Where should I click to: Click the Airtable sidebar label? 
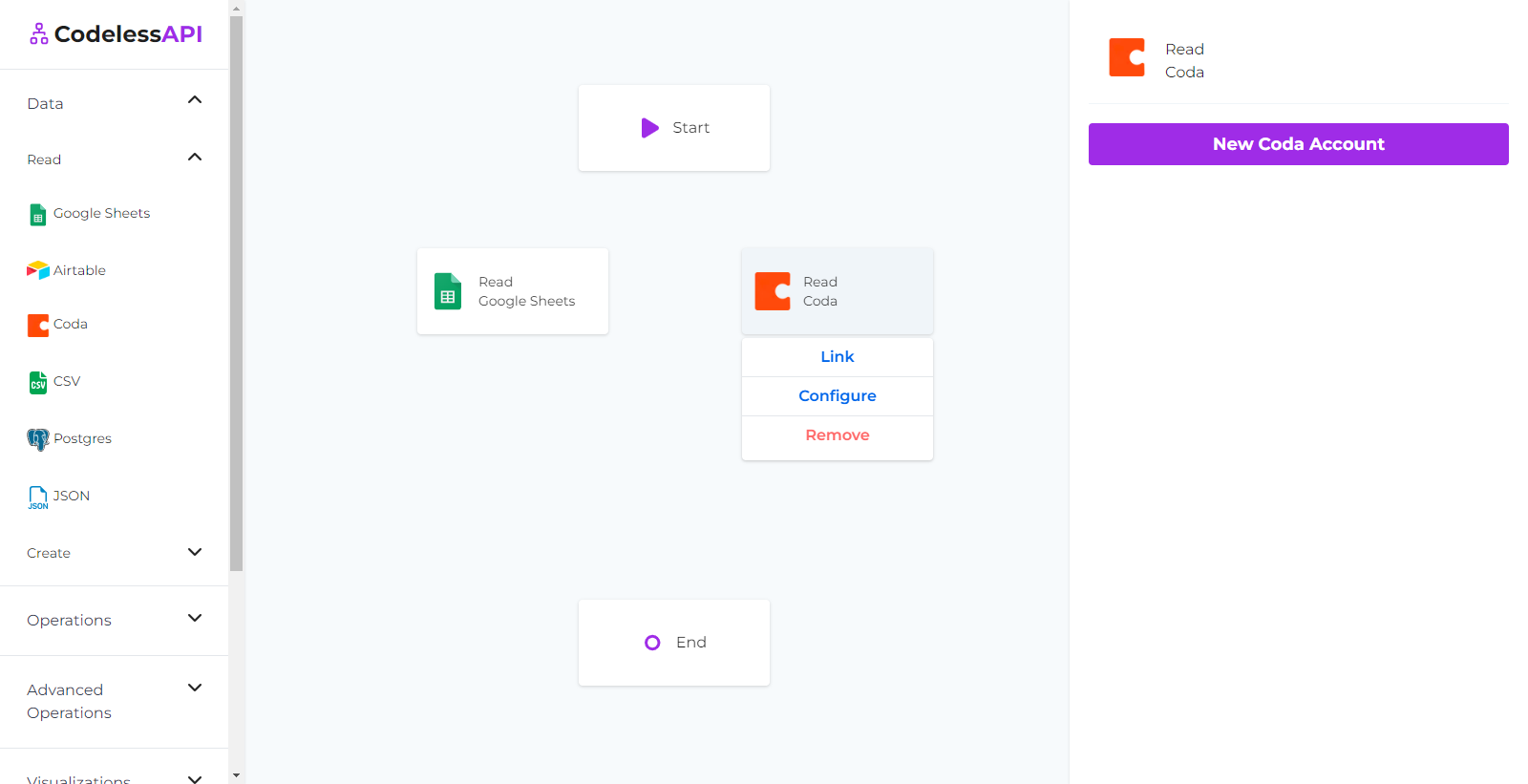[79, 270]
